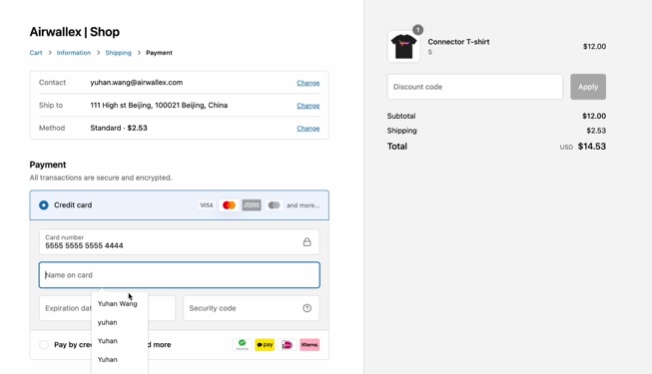Click the pink Klarna icon
Image resolution: width=652 pixels, height=374 pixels.
[310, 344]
